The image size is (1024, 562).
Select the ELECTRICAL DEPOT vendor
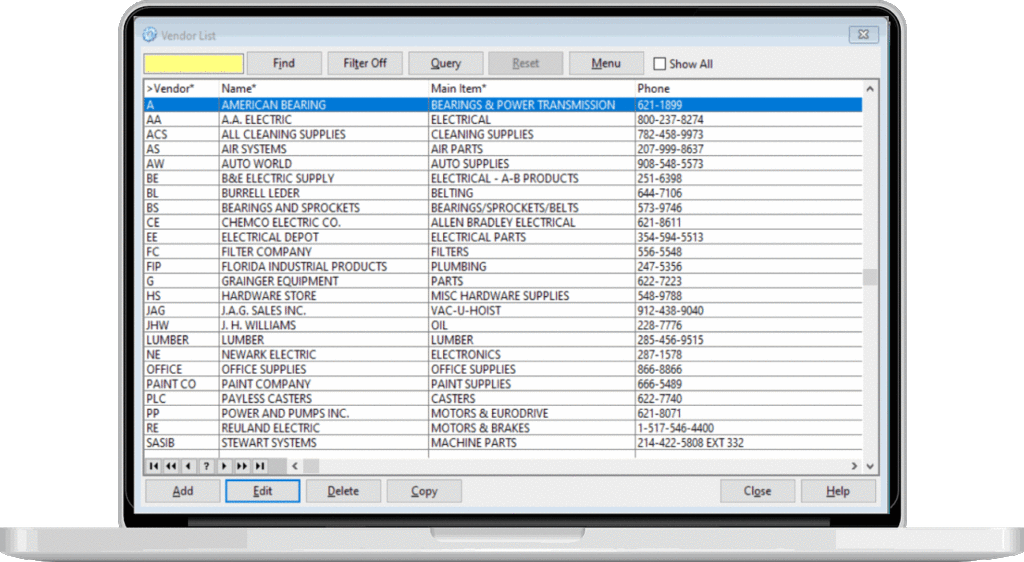click(x=503, y=237)
